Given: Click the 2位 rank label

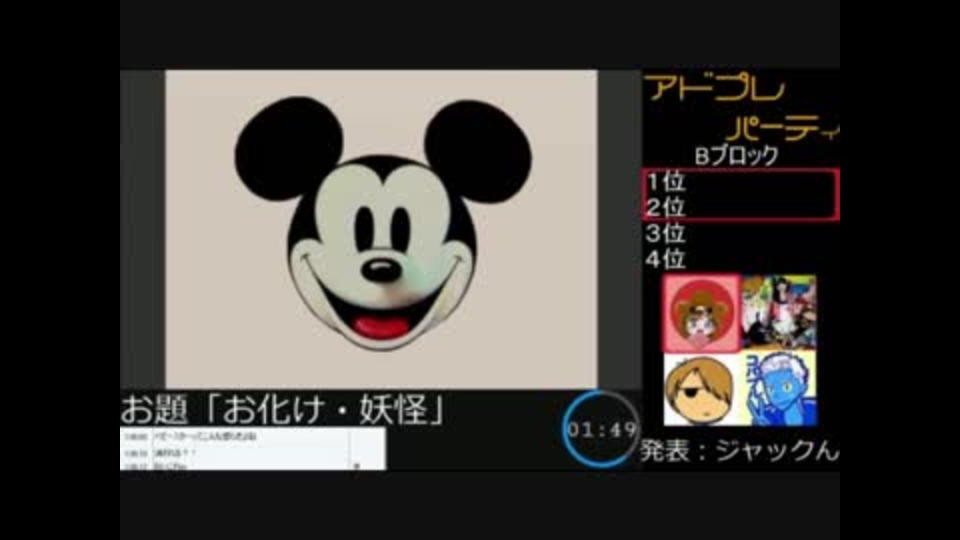Looking at the screenshot, I should [x=666, y=207].
